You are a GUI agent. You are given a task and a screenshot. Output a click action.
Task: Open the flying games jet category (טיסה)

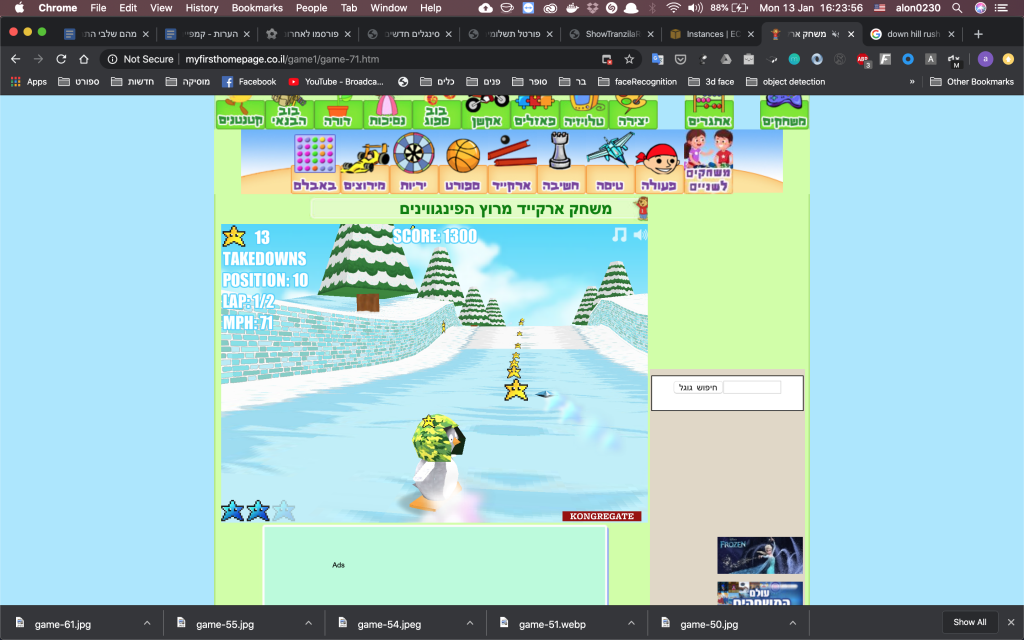click(x=610, y=163)
